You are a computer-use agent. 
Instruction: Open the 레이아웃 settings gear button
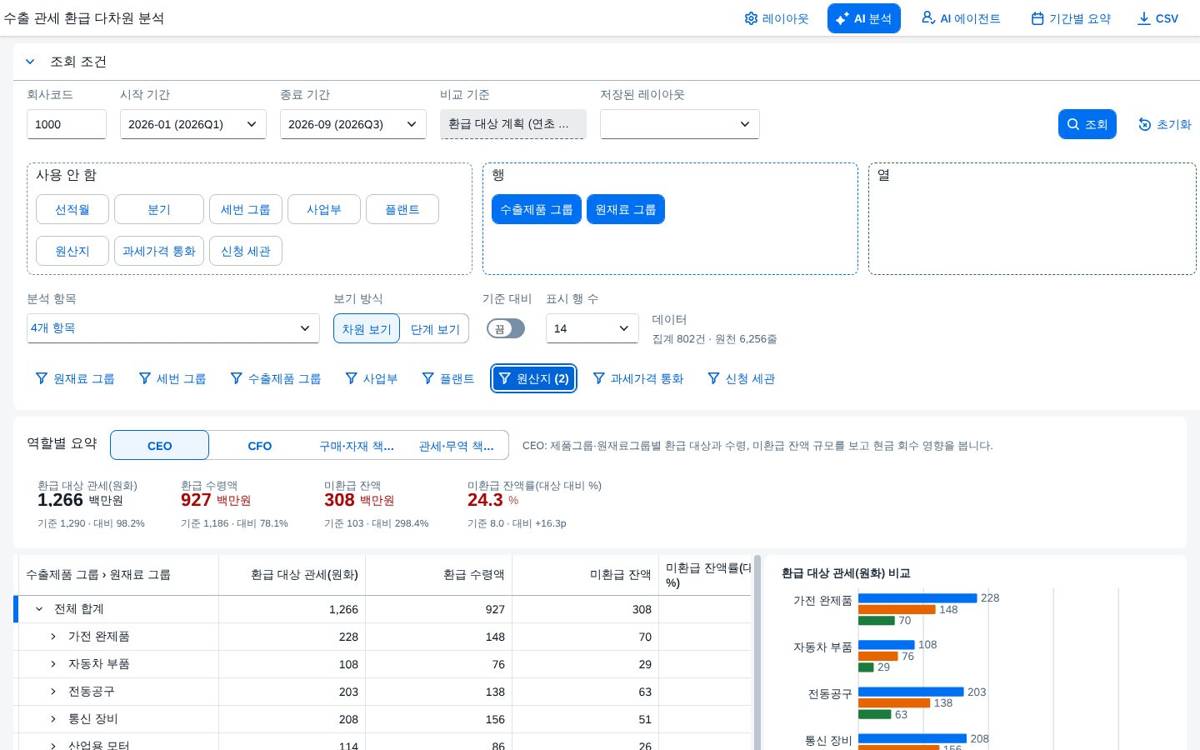[776, 18]
